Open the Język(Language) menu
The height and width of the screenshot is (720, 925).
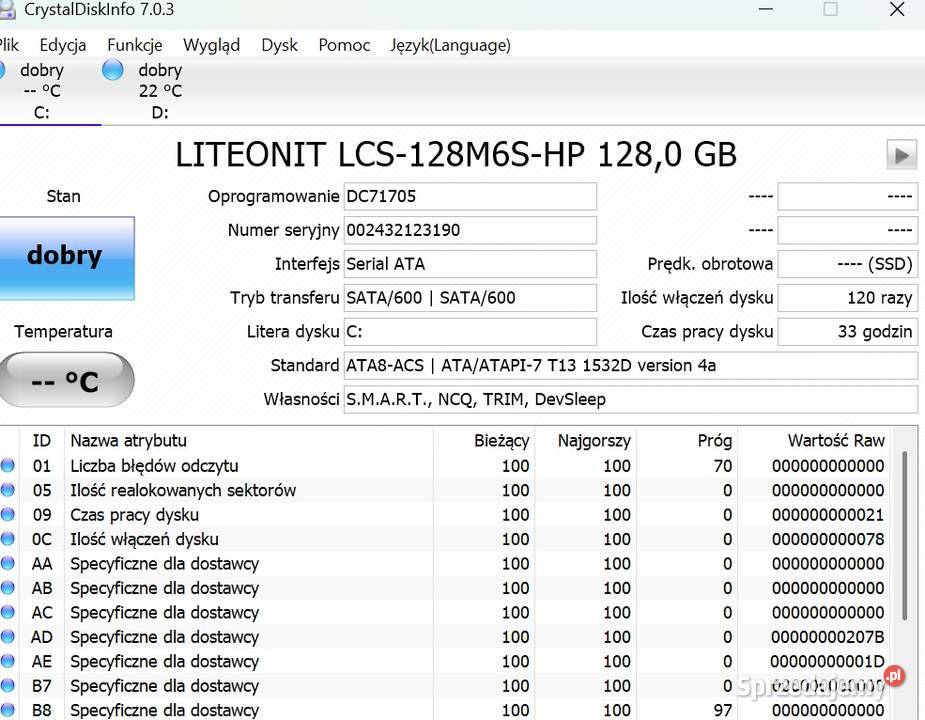tap(450, 45)
